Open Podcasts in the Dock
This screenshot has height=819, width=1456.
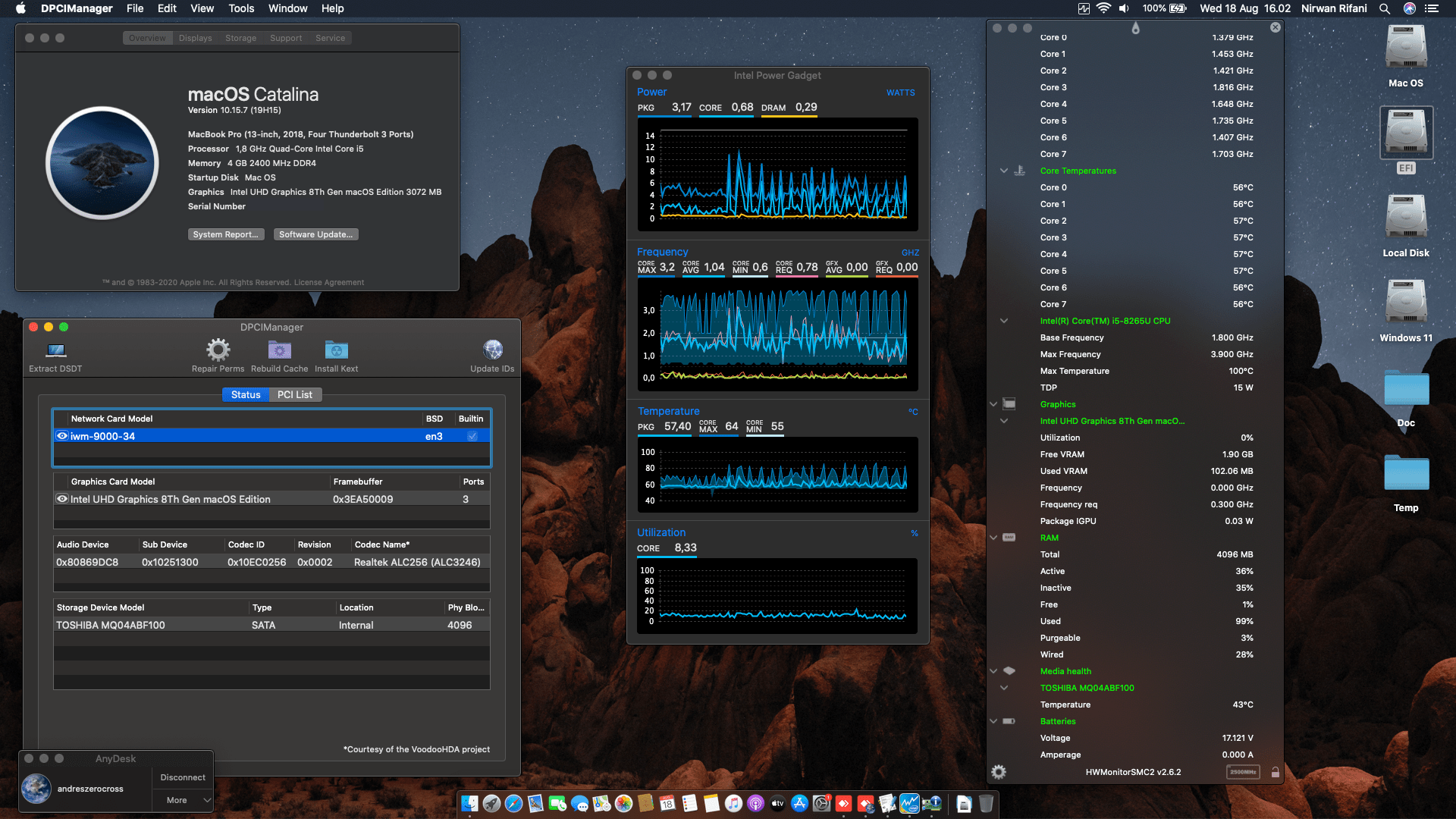(x=755, y=803)
